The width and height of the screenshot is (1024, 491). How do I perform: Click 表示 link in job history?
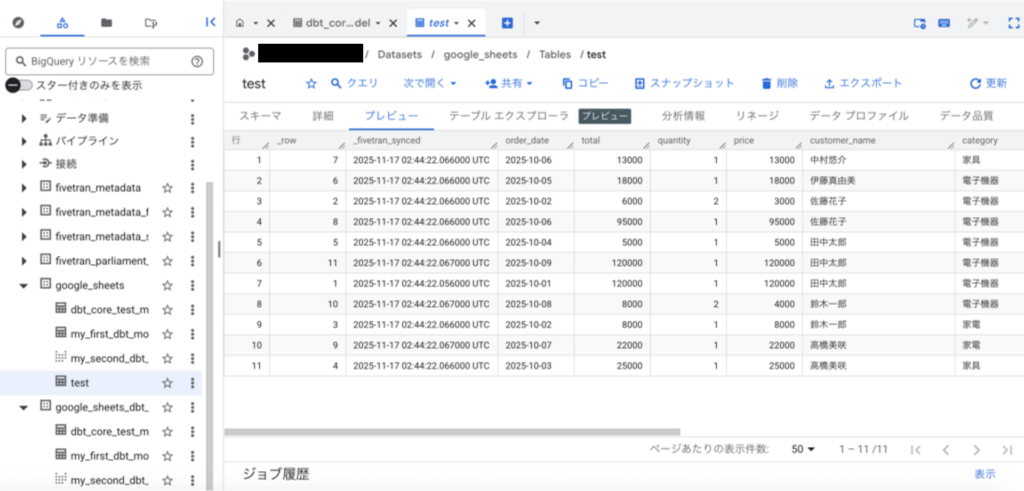985,474
